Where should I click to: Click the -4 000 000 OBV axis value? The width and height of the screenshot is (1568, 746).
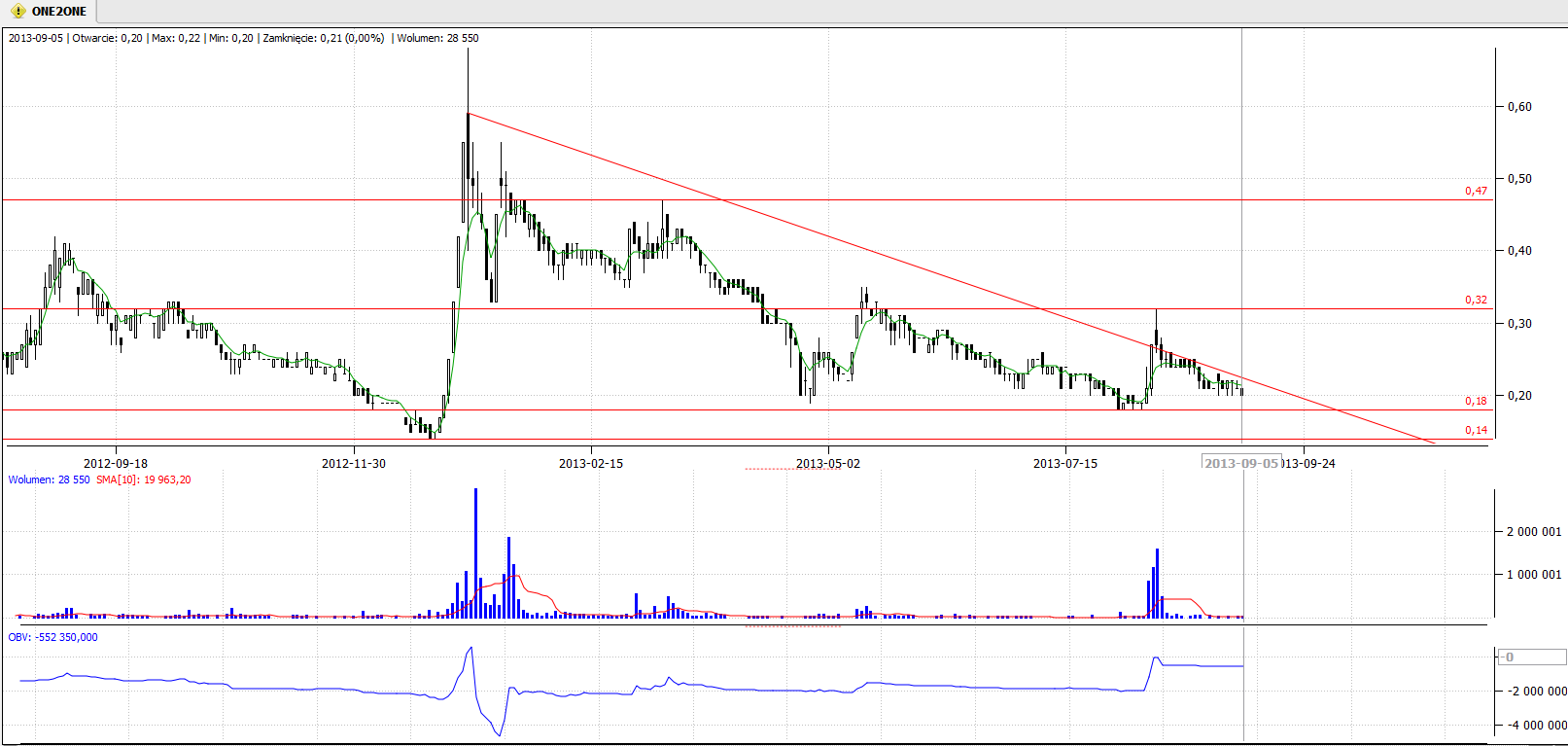coord(1537,726)
